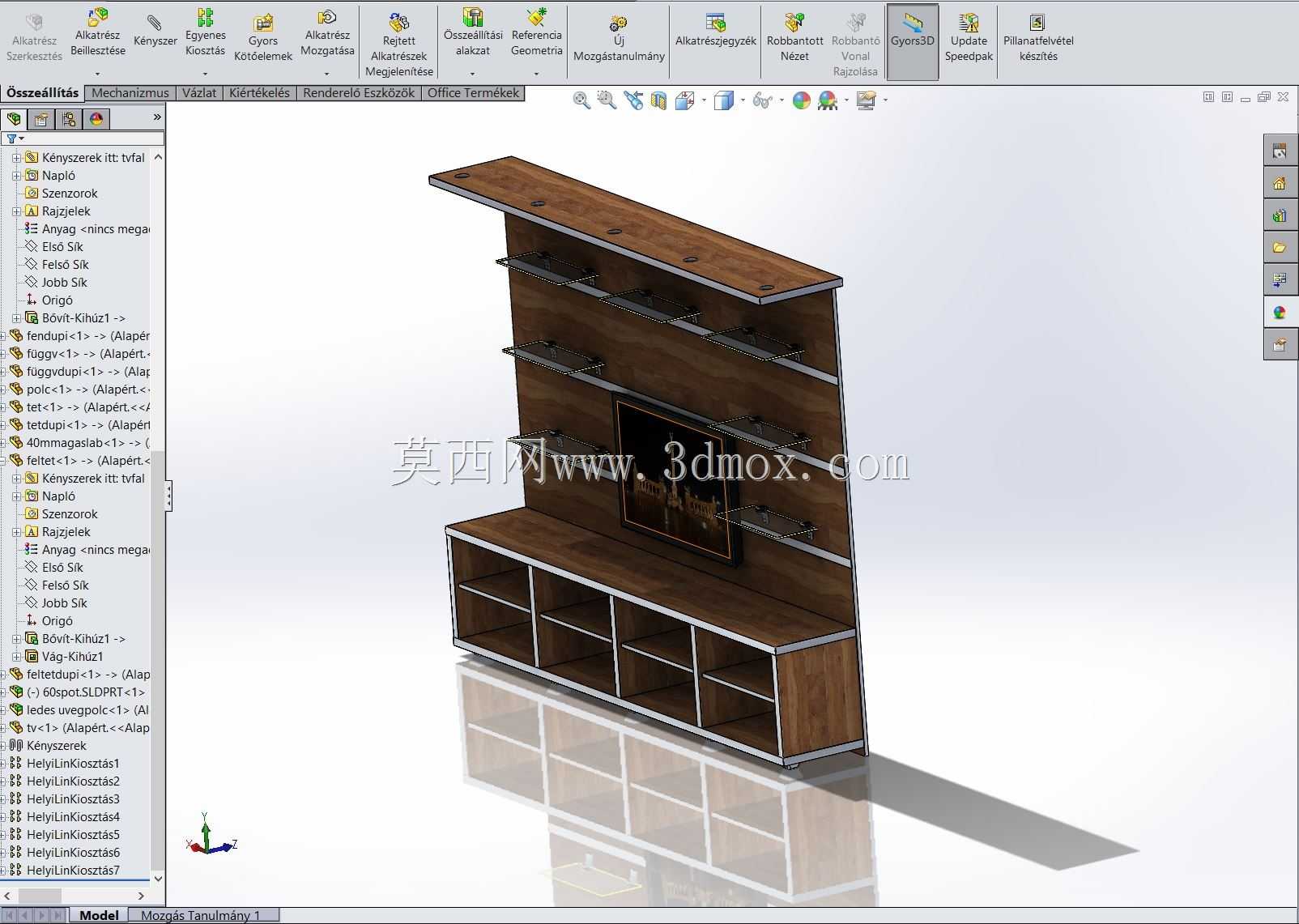Viewport: 1299px width, 924px height.
Task: Expand the FeatureManager panel tabs chevron
Action: pyautogui.click(x=157, y=118)
